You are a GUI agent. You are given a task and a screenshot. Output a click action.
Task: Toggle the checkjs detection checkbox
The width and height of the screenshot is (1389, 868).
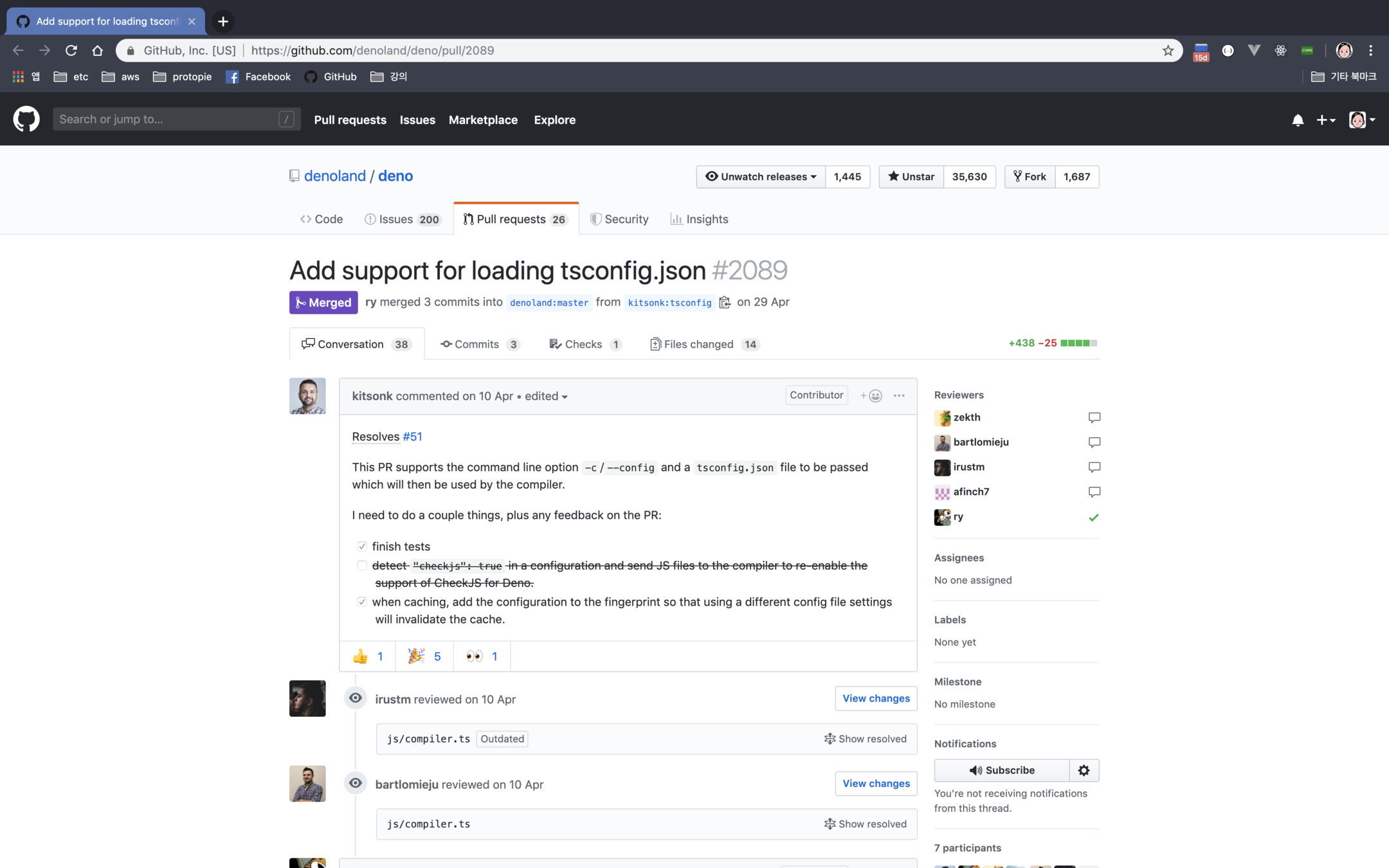(x=362, y=566)
